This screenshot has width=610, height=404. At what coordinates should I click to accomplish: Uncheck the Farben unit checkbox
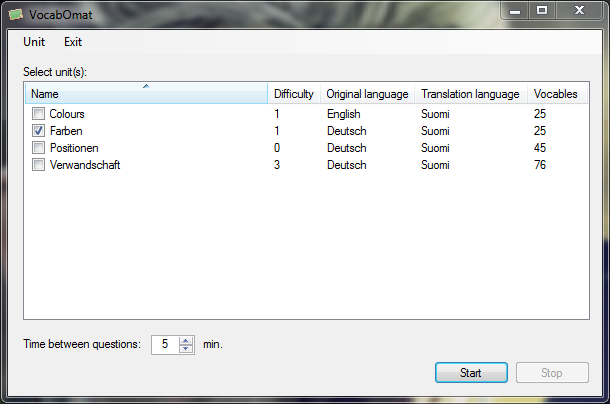tap(38, 131)
